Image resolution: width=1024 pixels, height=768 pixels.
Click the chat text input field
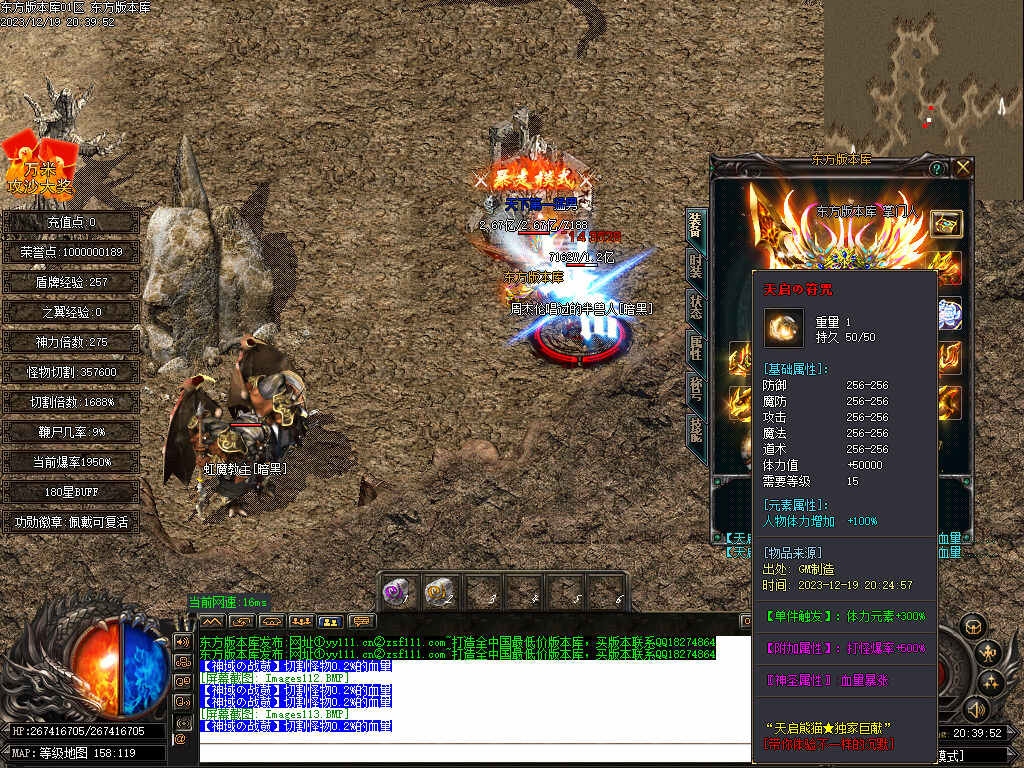pyautogui.click(x=475, y=753)
